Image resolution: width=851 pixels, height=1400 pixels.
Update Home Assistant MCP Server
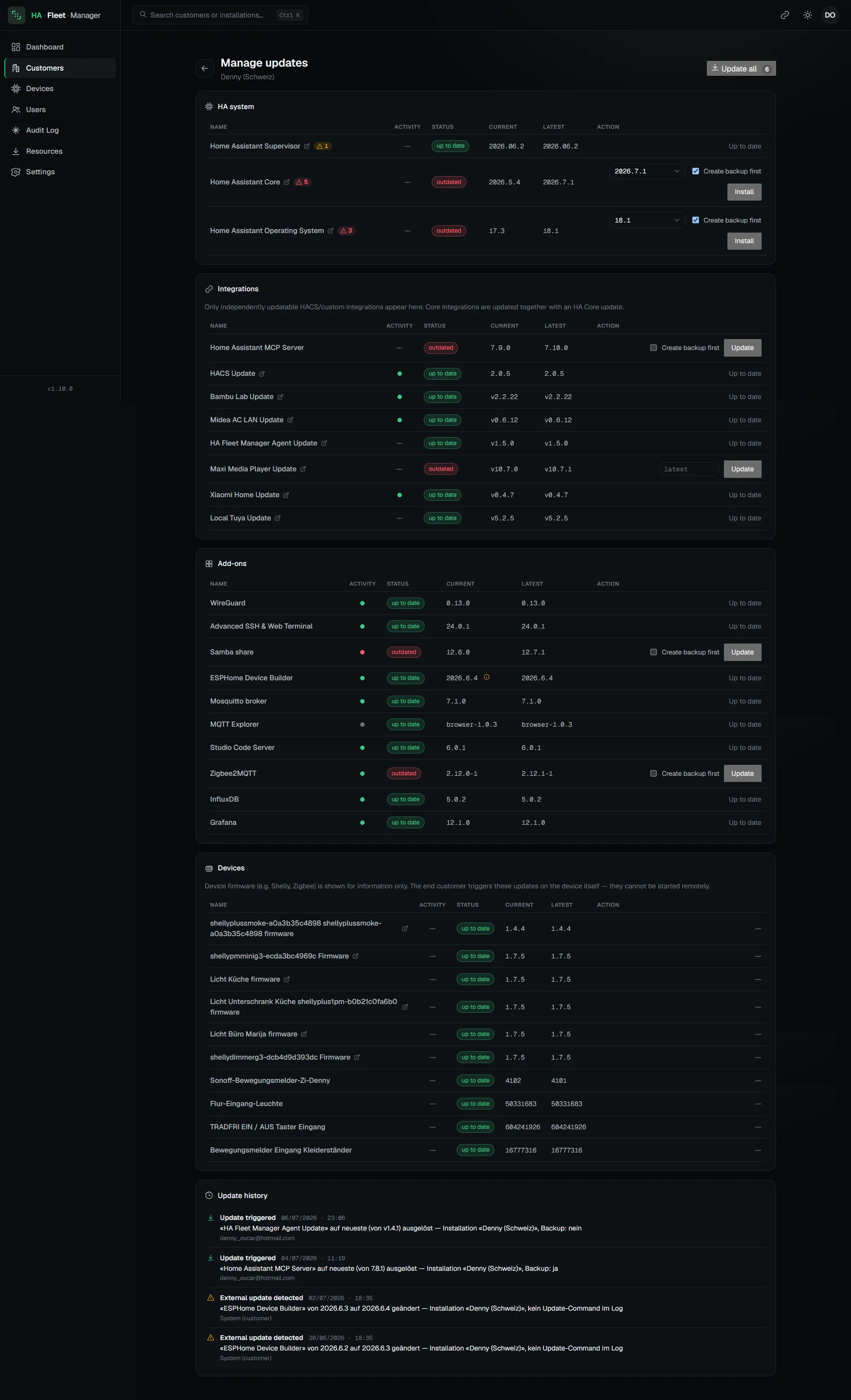742,348
